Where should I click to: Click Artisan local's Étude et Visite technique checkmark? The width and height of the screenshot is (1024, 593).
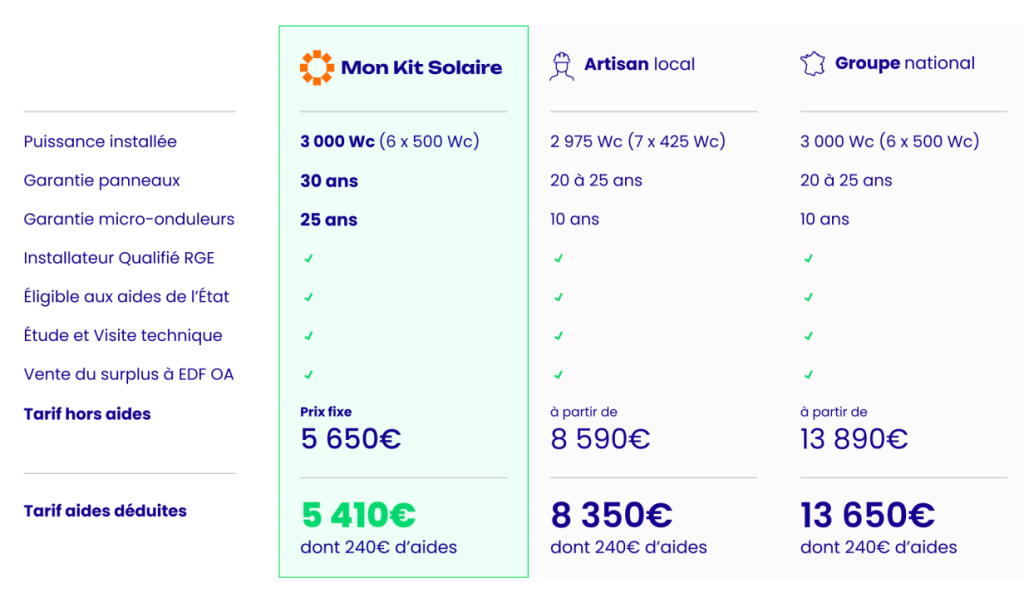coord(558,336)
